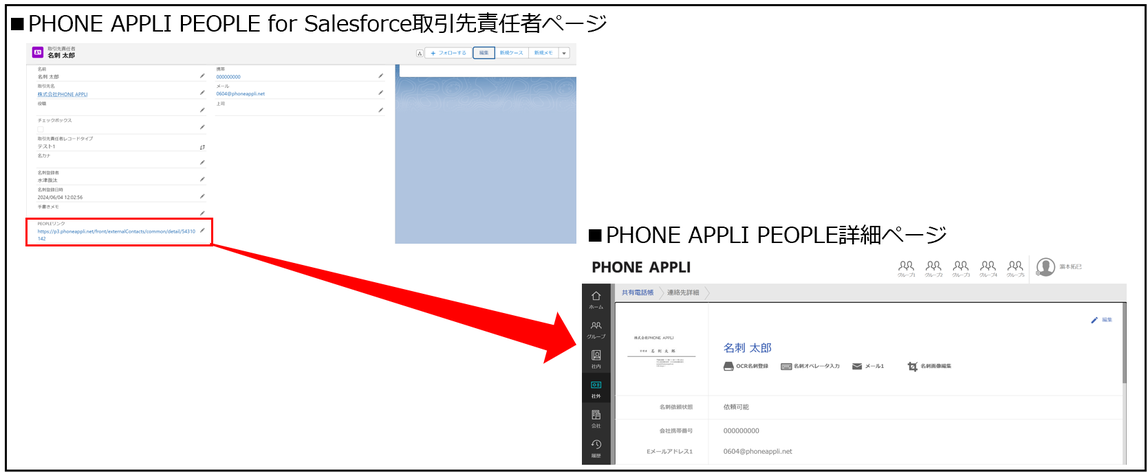Viewport: 1148px width, 473px height.
Task: Edit the 役職 field via pencil icon
Action: pos(202,110)
